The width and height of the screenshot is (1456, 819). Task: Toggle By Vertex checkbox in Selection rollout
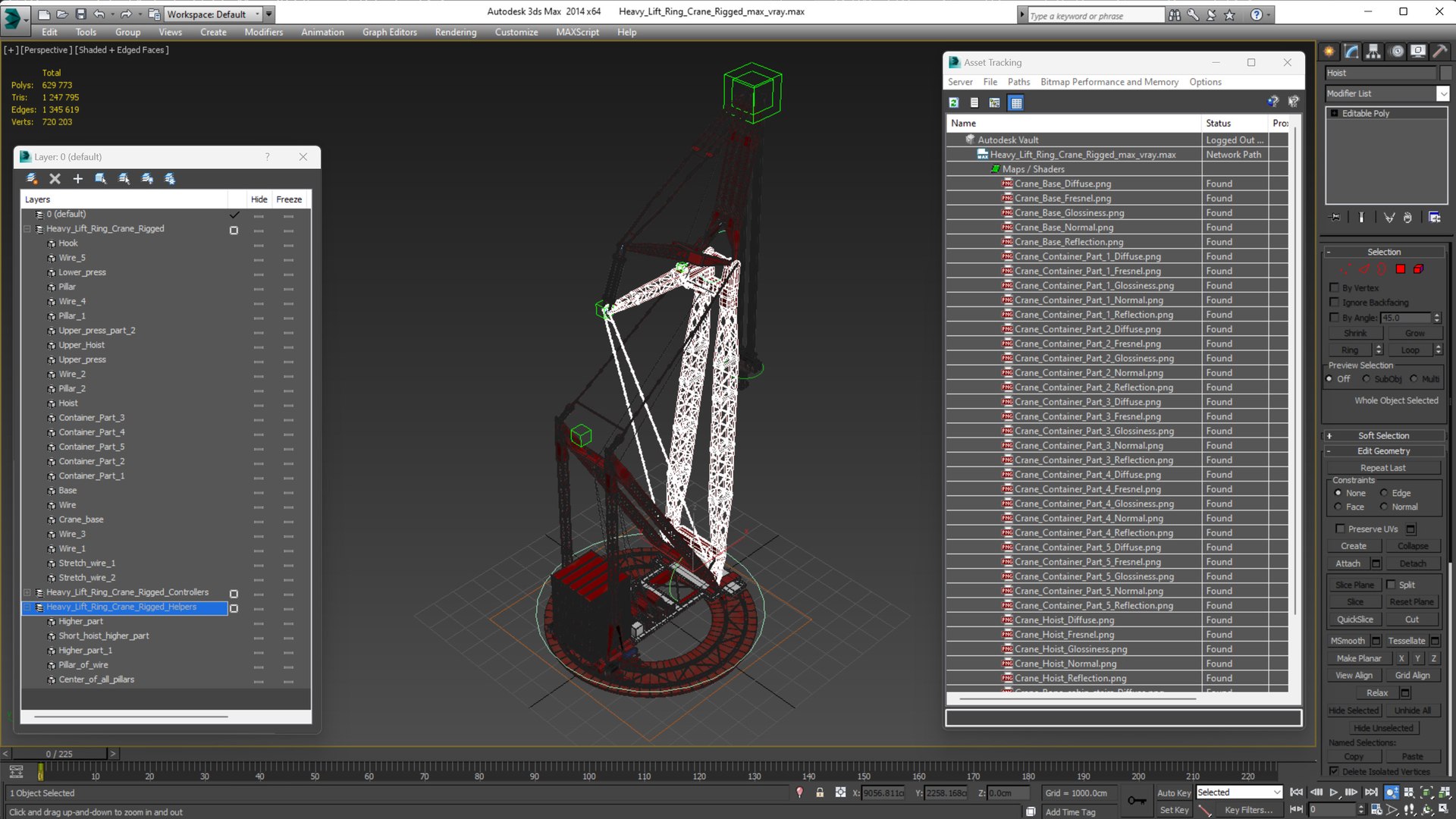point(1335,287)
